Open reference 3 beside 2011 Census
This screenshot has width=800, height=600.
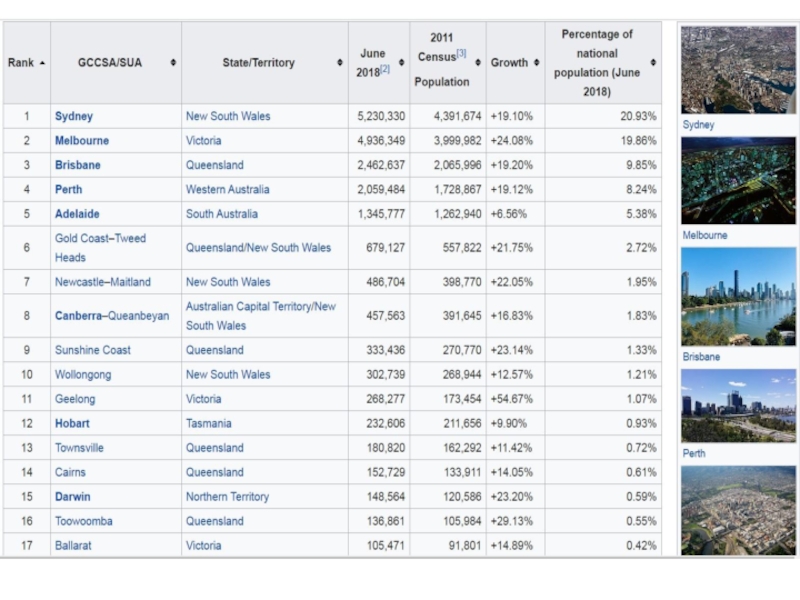point(462,53)
